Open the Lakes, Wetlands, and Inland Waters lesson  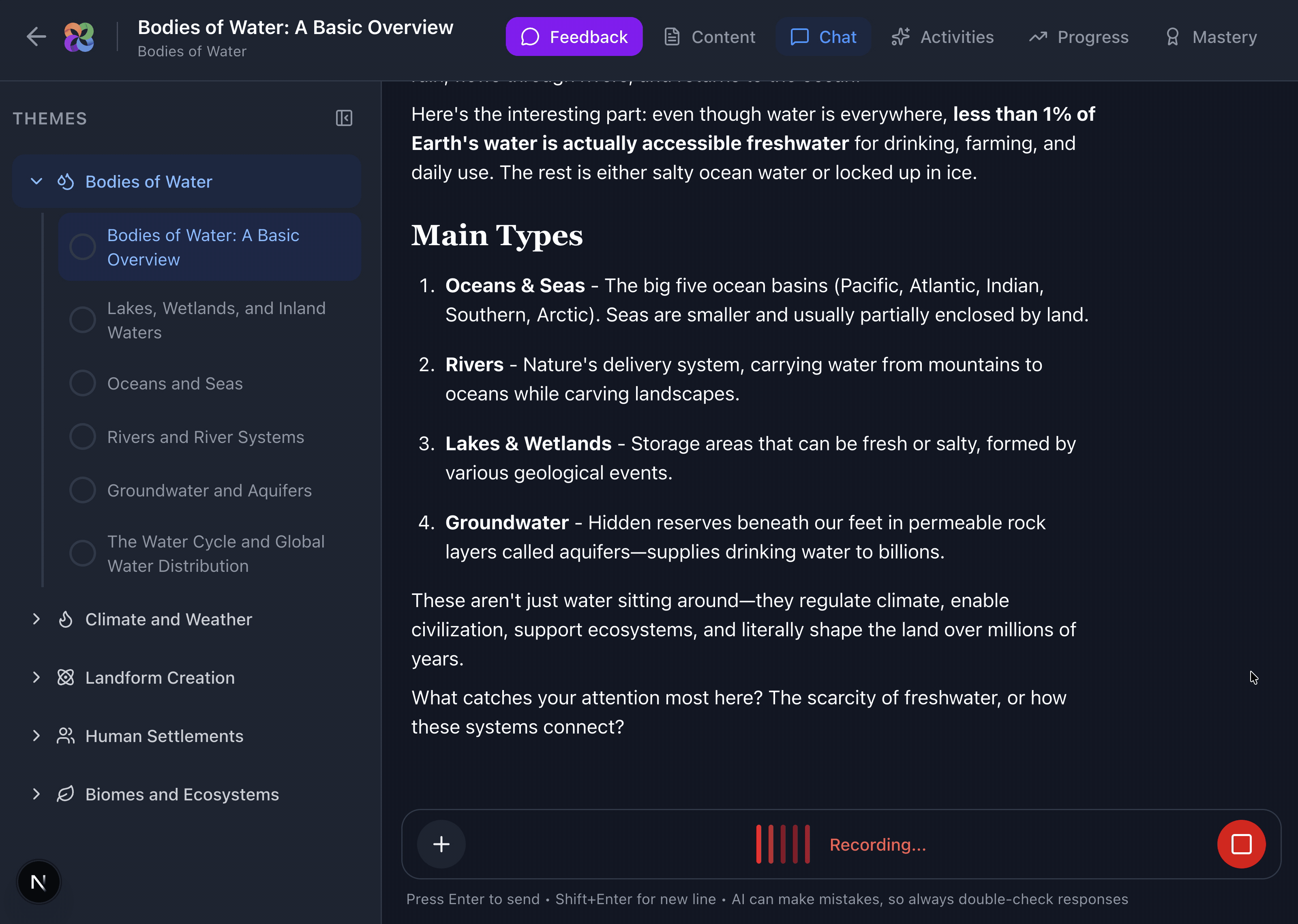click(216, 320)
